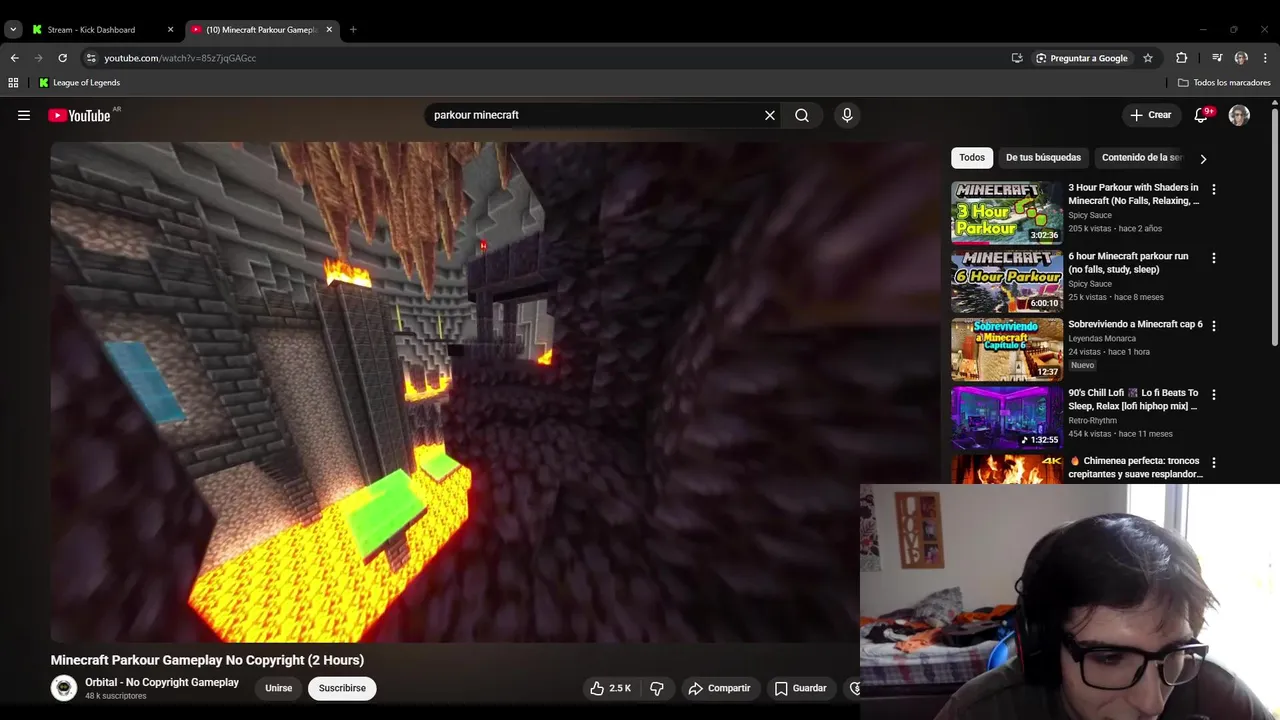View site information icon in address bar
The width and height of the screenshot is (1280, 720).
pos(91,58)
